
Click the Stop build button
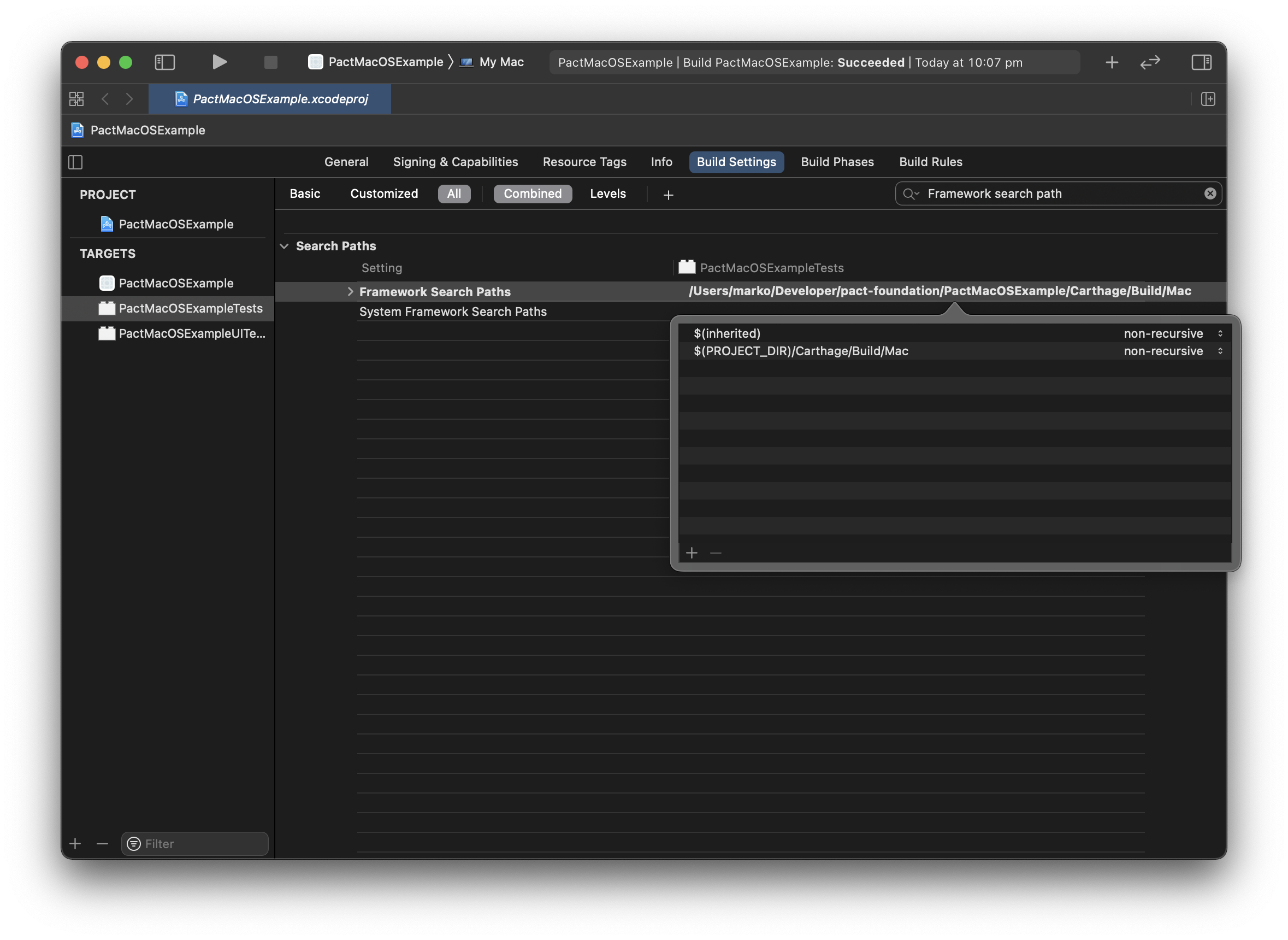tap(271, 62)
